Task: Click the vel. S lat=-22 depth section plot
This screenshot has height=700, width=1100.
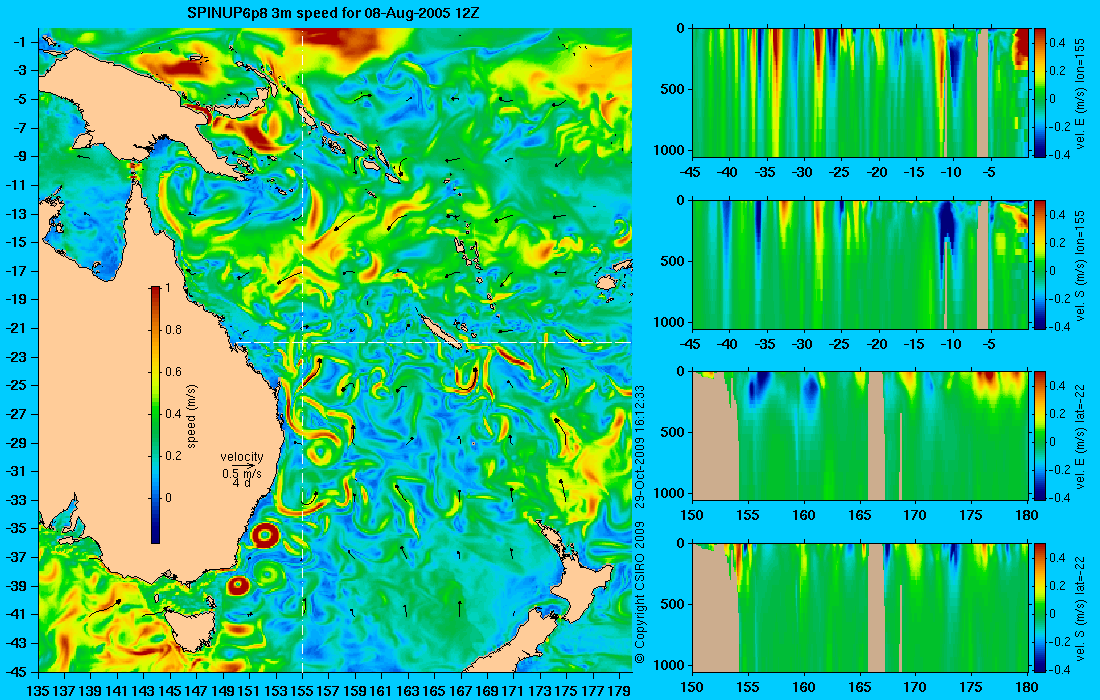Action: coord(860,607)
